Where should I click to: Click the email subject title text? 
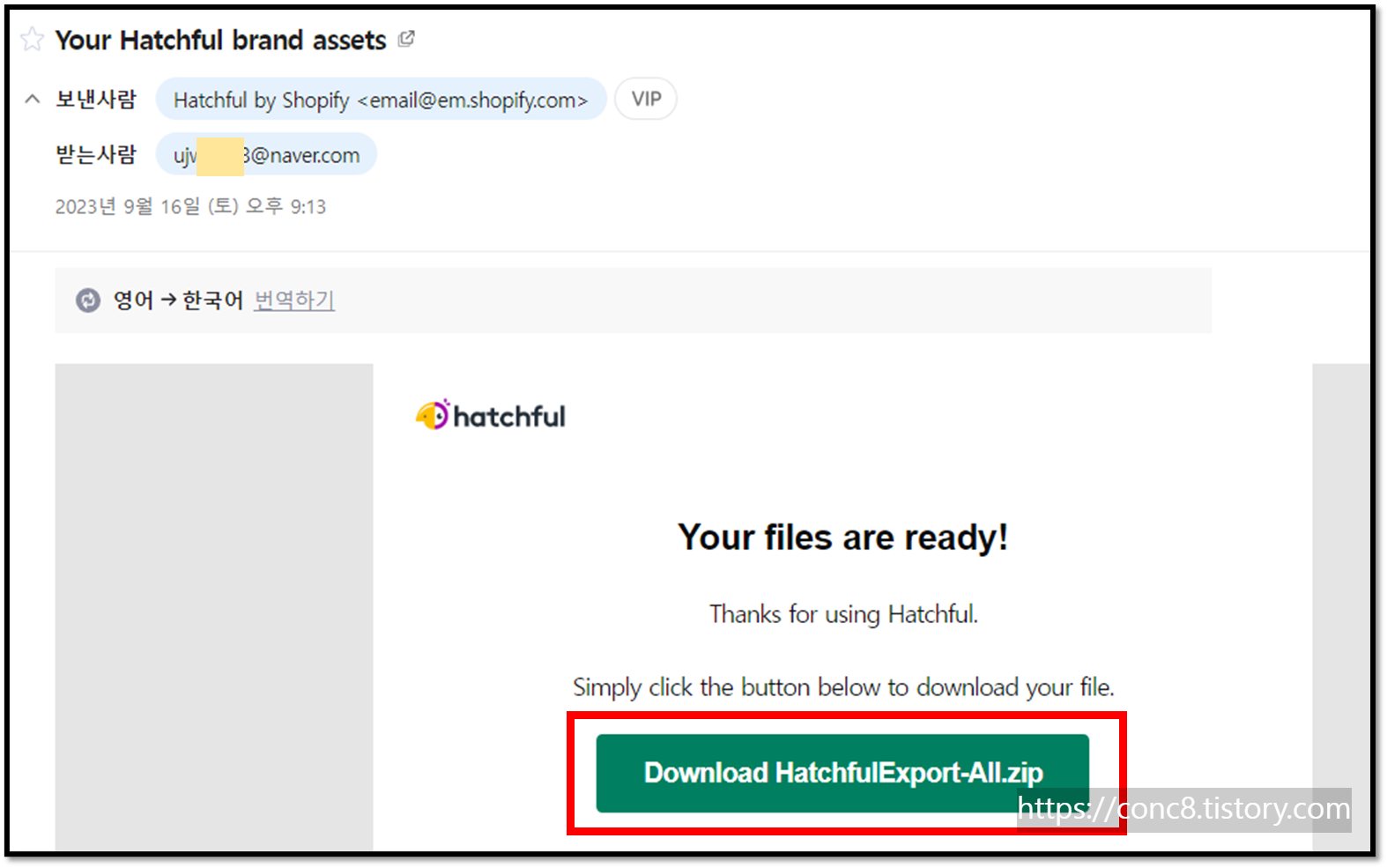pyautogui.click(x=220, y=41)
